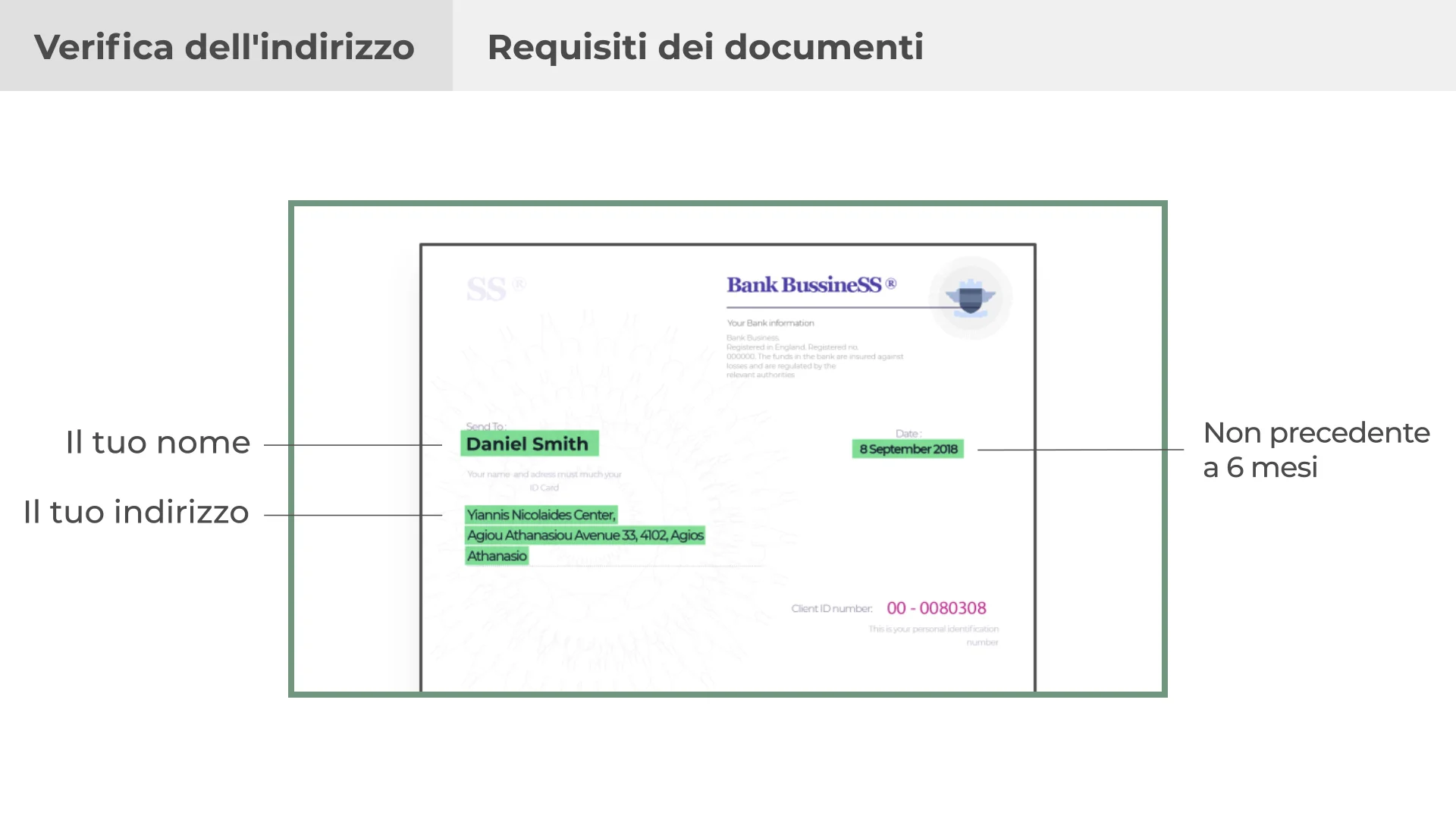Click the Il tuo nome label
Screen dimensions: 1456x819
pyautogui.click(x=158, y=442)
